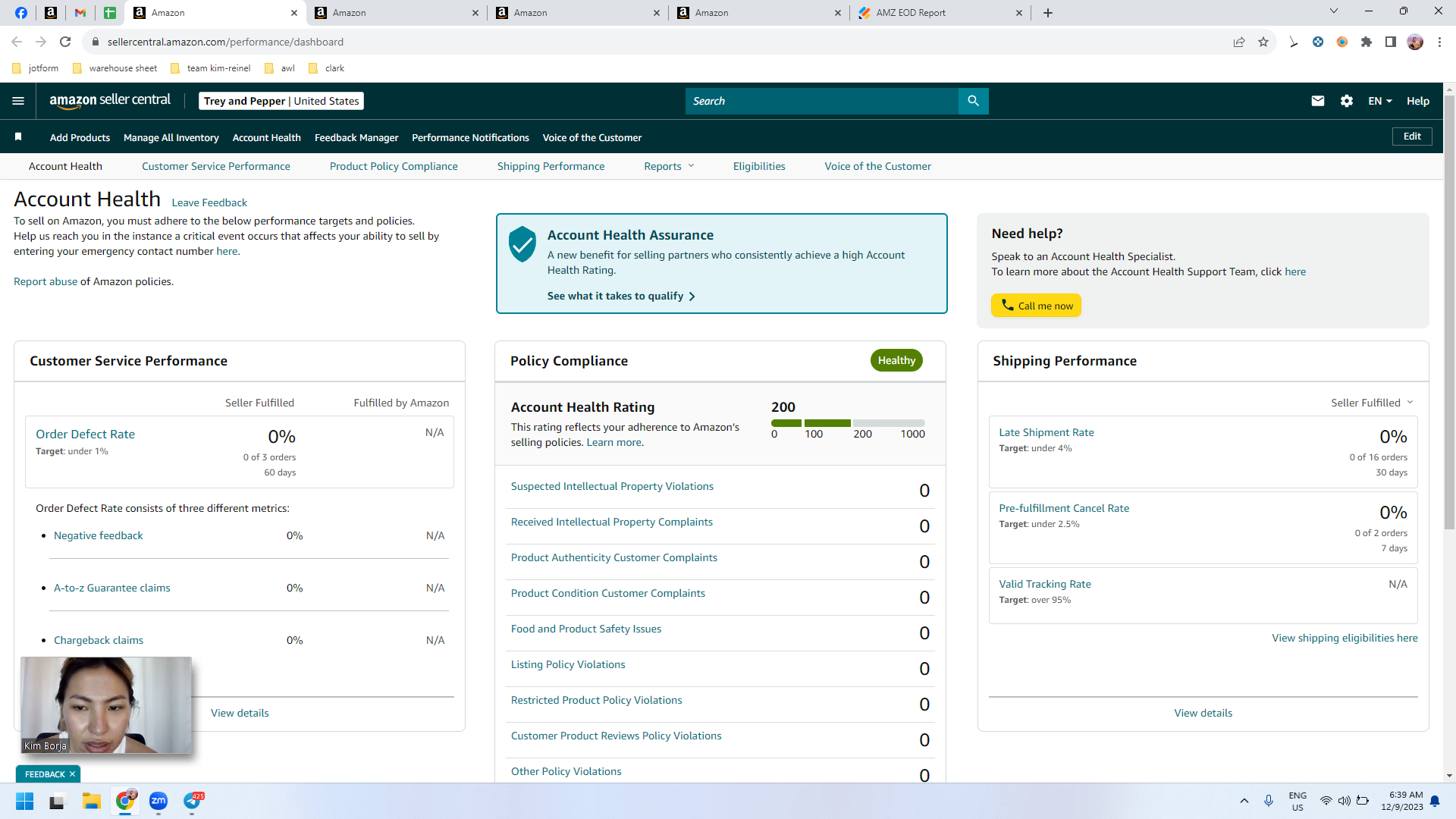The height and width of the screenshot is (819, 1456).
Task: Open the settings gear icon
Action: click(x=1347, y=101)
